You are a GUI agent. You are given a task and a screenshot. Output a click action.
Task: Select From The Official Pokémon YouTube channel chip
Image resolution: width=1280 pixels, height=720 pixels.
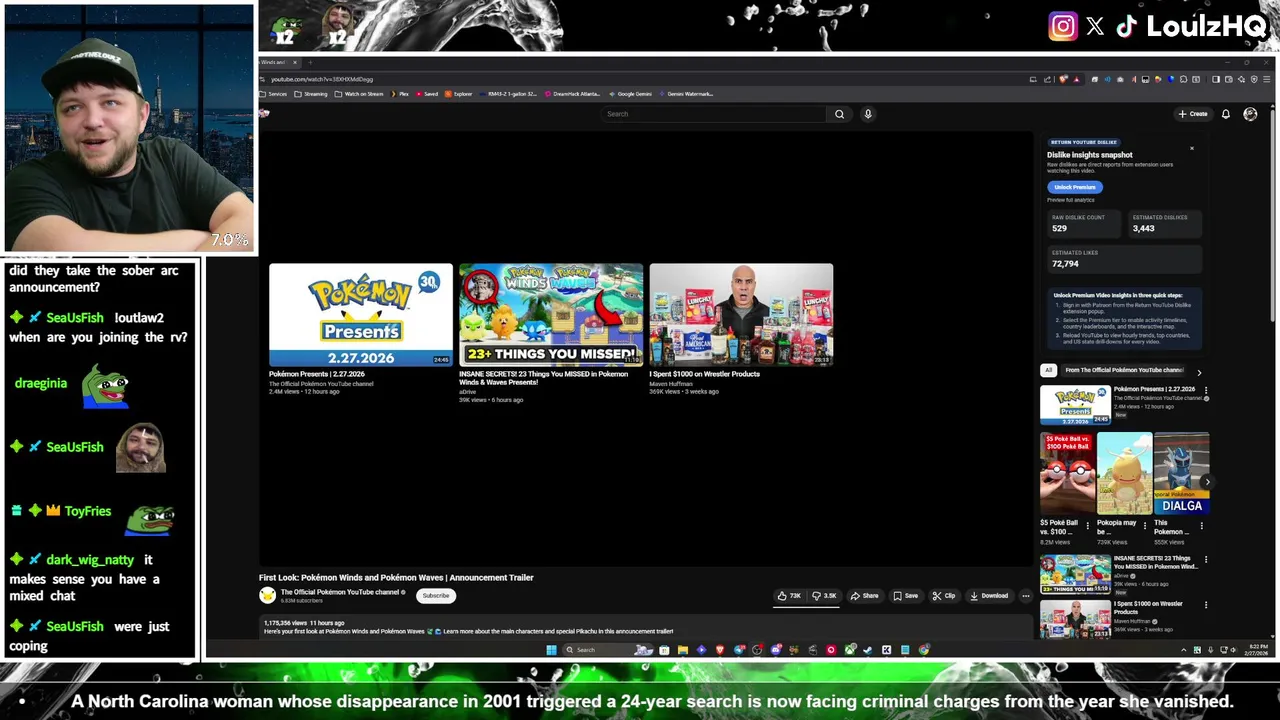click(x=1124, y=370)
